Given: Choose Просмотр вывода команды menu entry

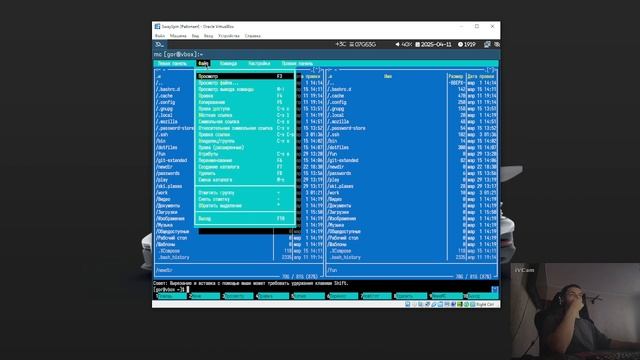Looking at the screenshot, I should point(245,89).
